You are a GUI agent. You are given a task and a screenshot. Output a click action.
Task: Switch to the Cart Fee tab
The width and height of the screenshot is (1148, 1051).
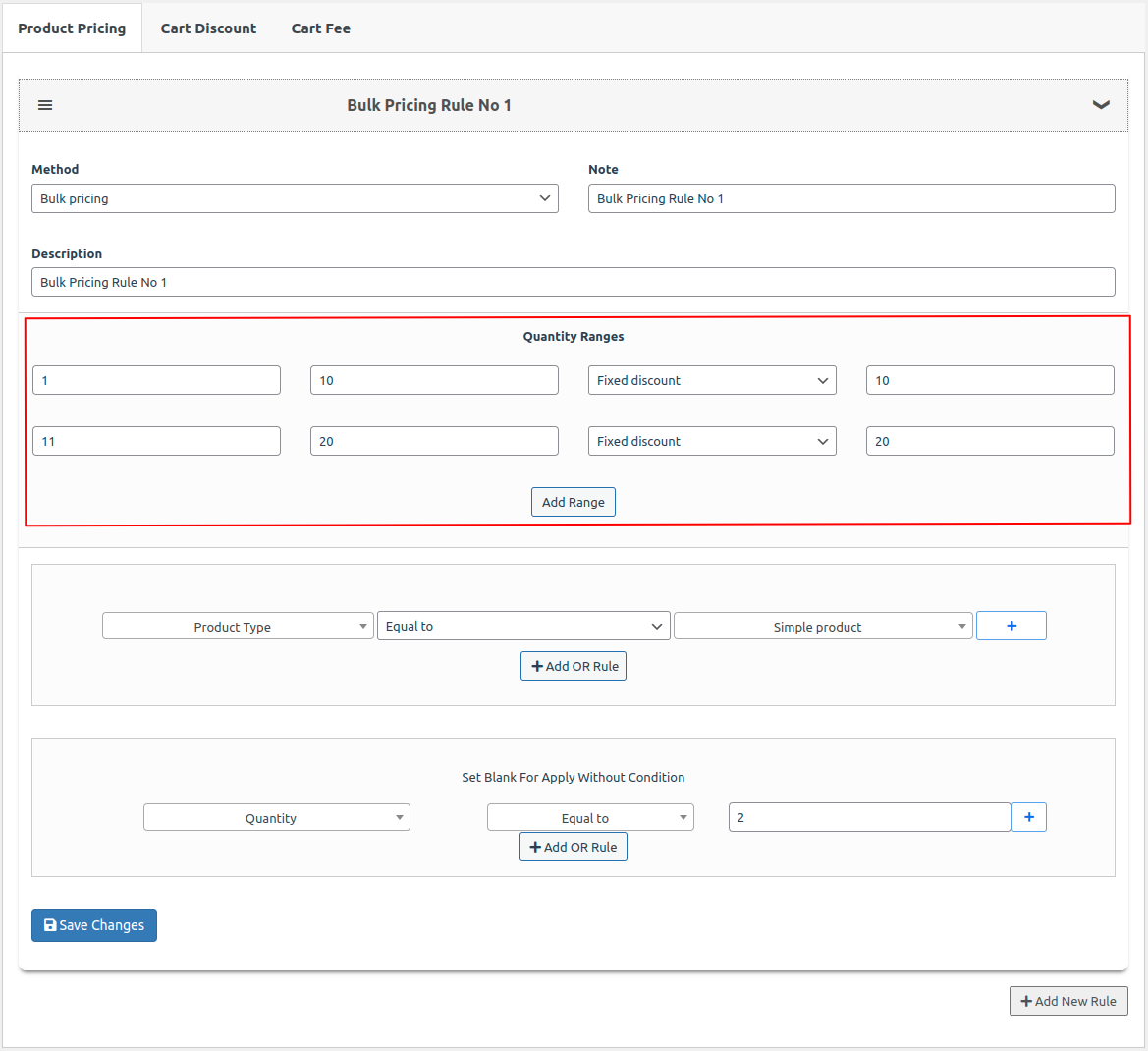320,28
